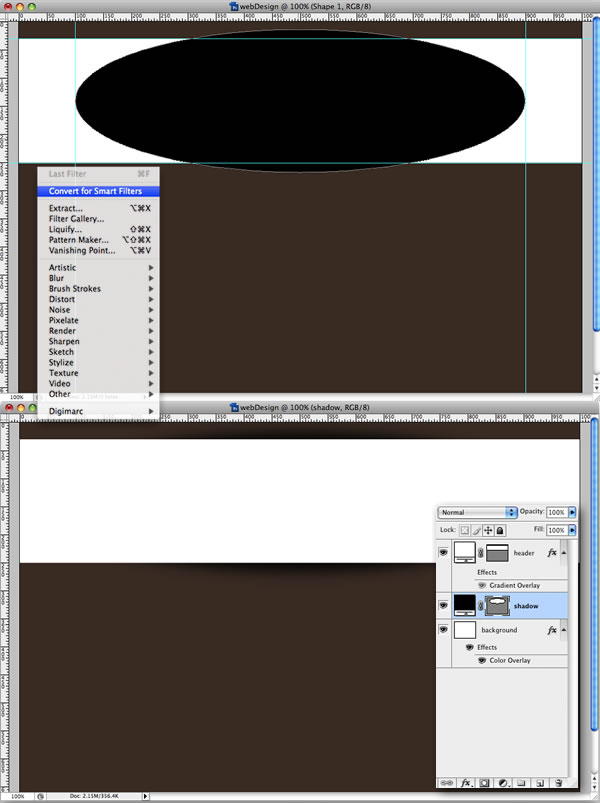Enable the lock position icon

(488, 530)
